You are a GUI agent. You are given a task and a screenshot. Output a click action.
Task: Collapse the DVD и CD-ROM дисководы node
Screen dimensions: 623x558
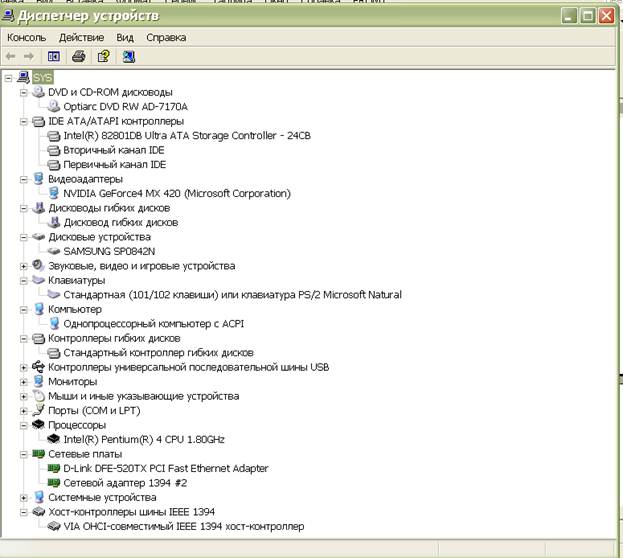(x=24, y=92)
